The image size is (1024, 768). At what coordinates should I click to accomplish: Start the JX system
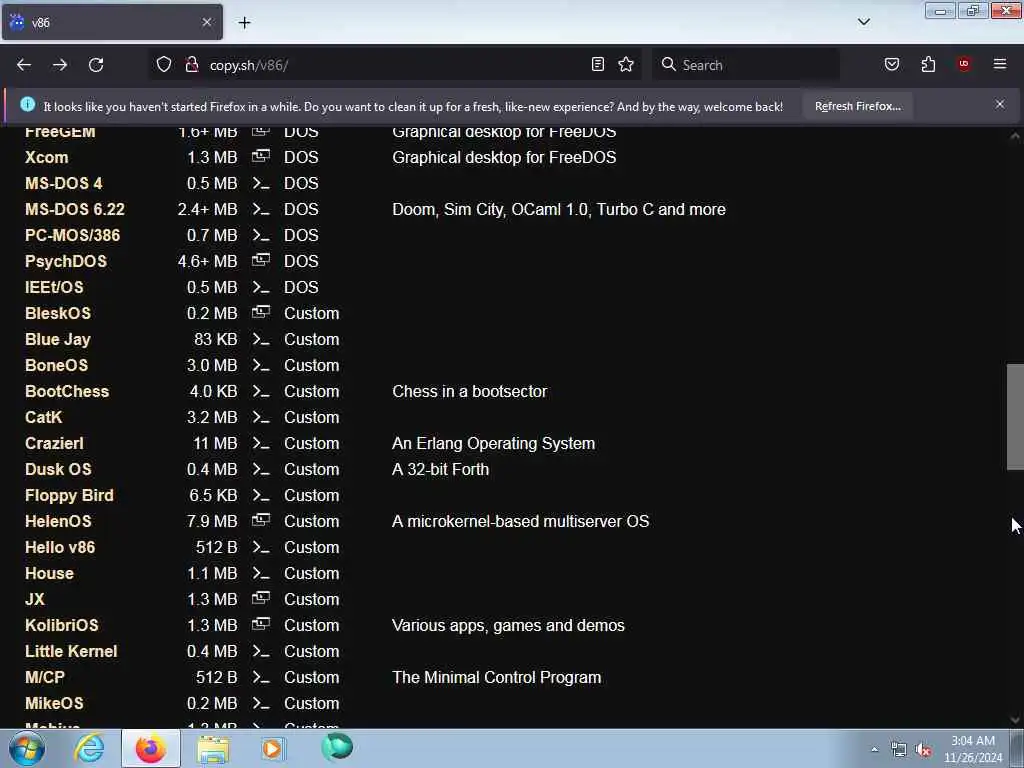(35, 600)
